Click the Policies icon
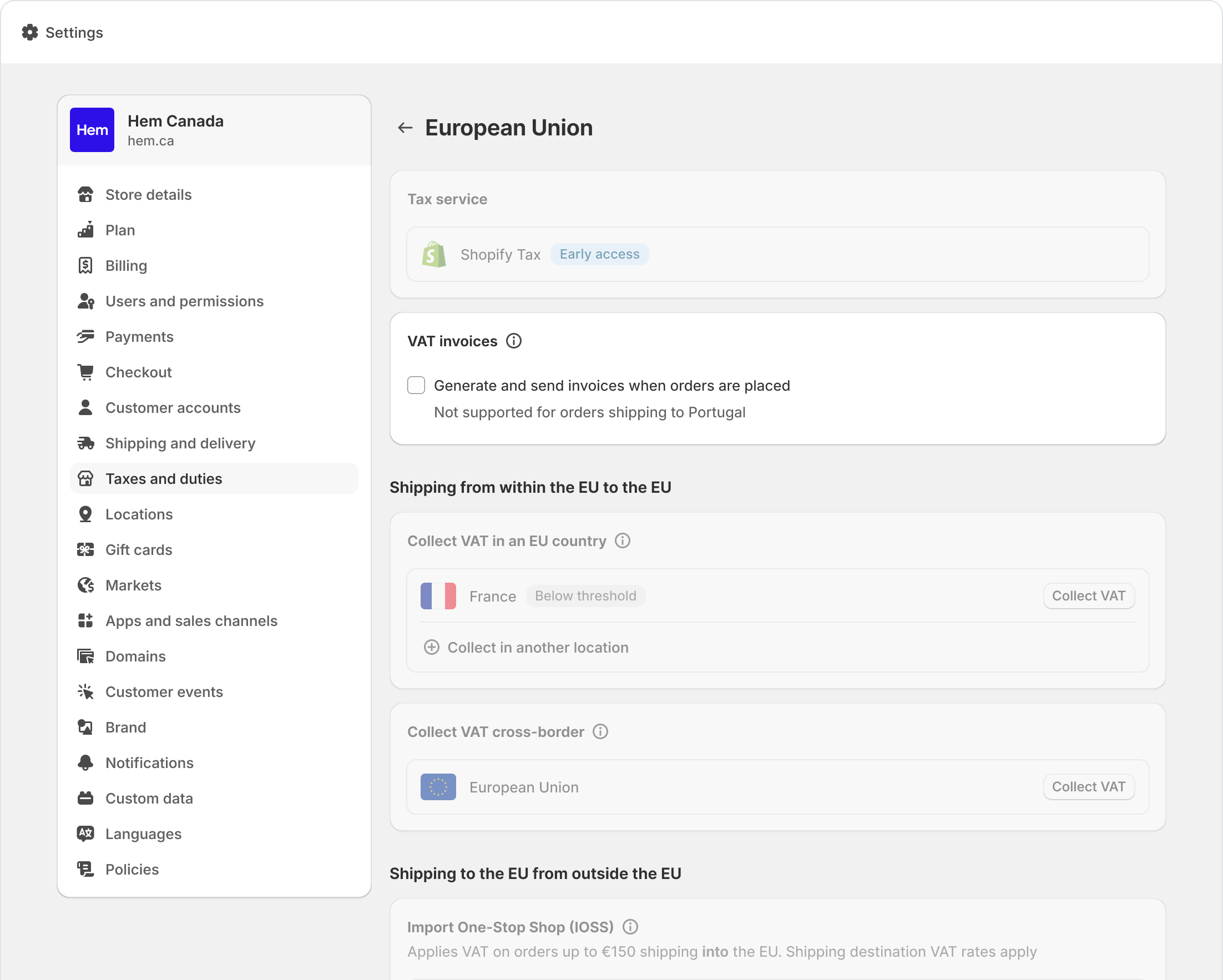This screenshot has height=980, width=1223. (85, 870)
